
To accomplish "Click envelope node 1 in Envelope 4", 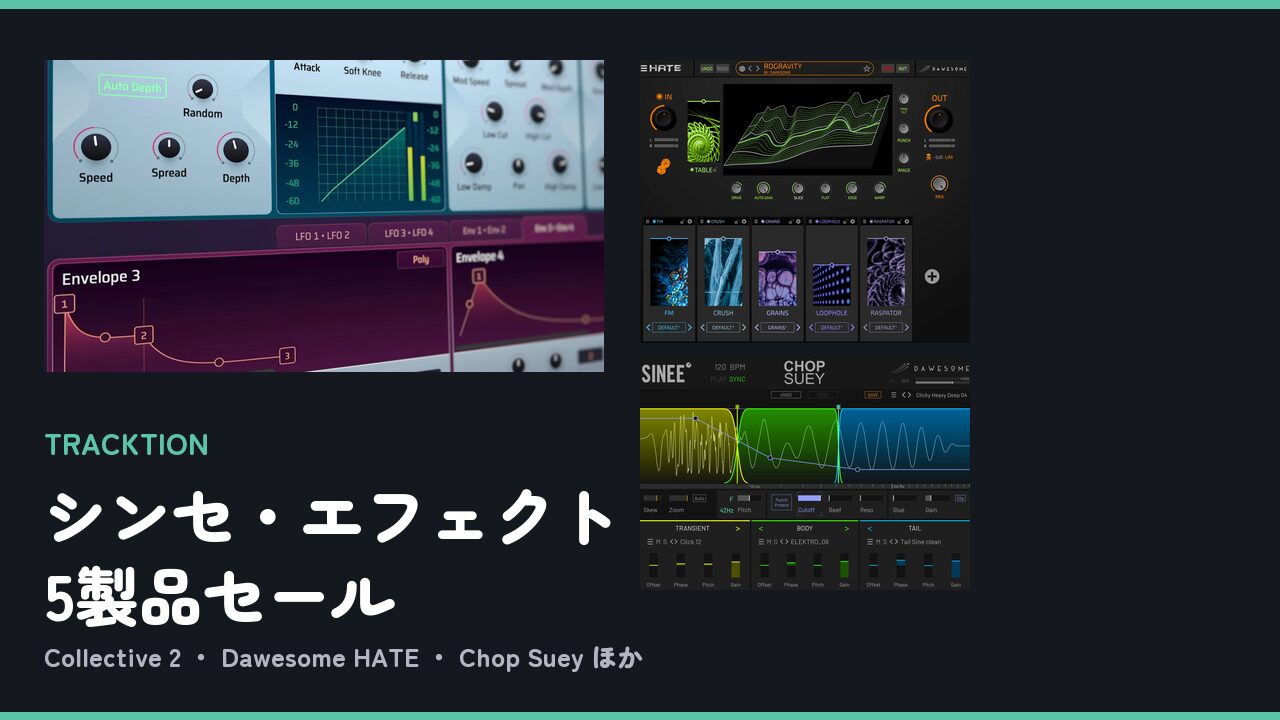I will 478,277.
